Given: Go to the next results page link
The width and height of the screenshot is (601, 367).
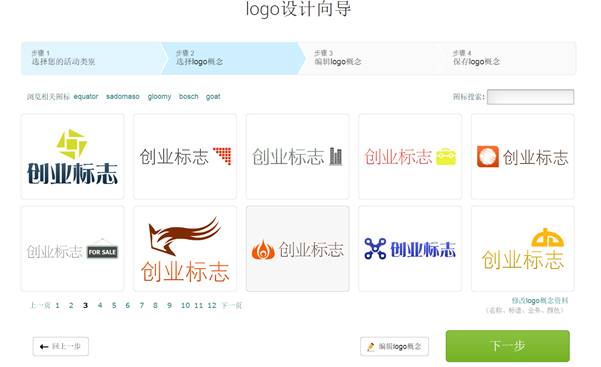Looking at the screenshot, I should tap(232, 306).
